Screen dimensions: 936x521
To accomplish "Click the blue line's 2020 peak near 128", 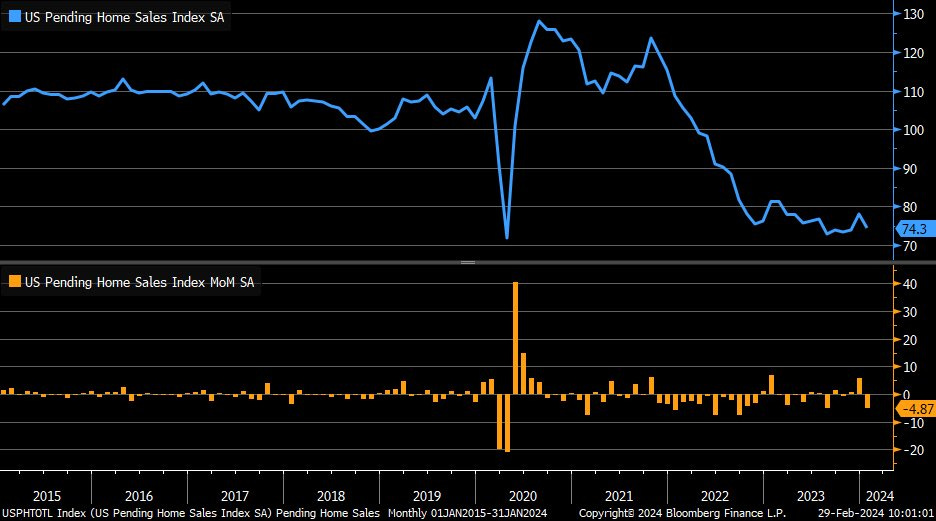I will click(x=539, y=21).
